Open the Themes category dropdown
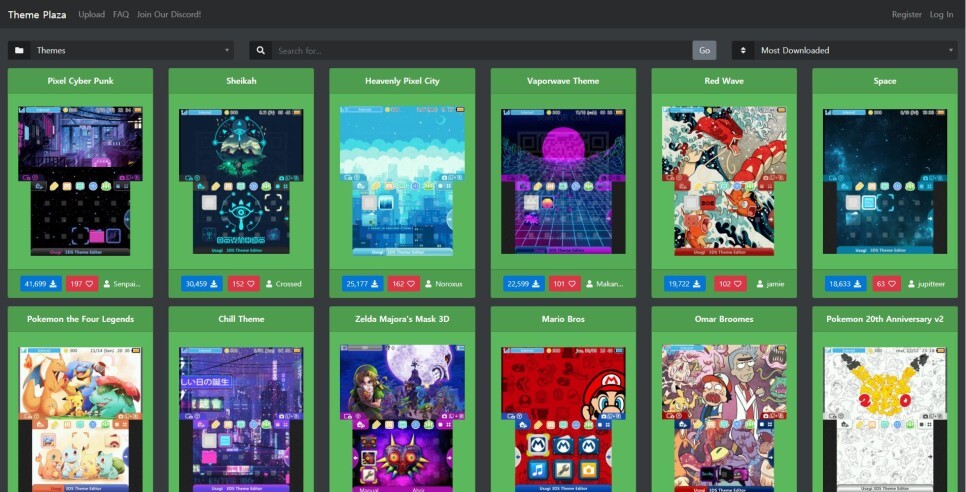The height and width of the screenshot is (492, 966). [x=132, y=50]
